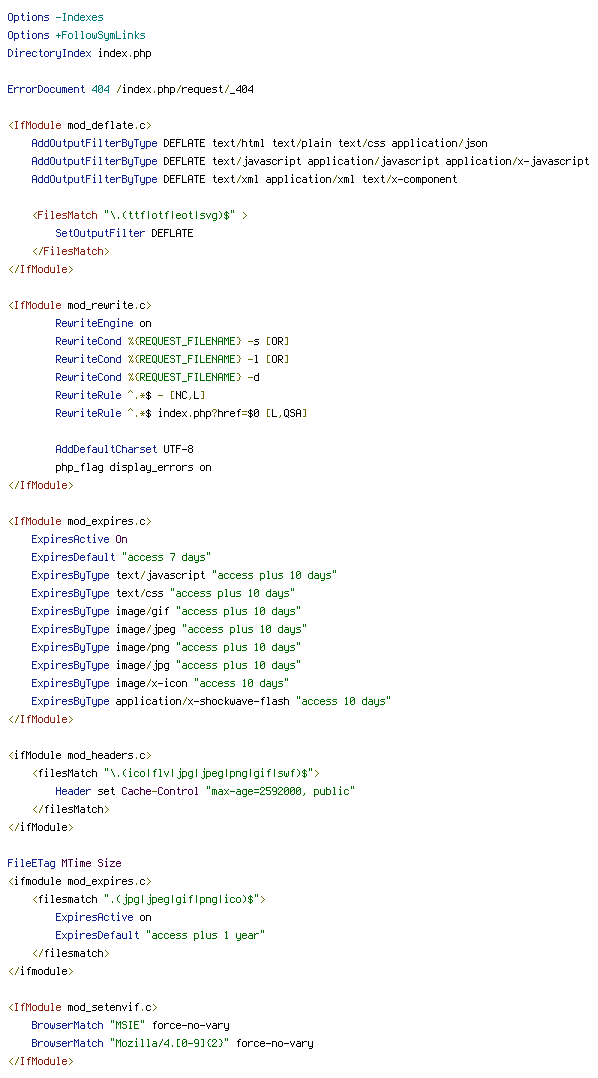Click the AddOutputFilterByType line ending in text/x-component
This screenshot has width=598, height=1078.
[244, 179]
